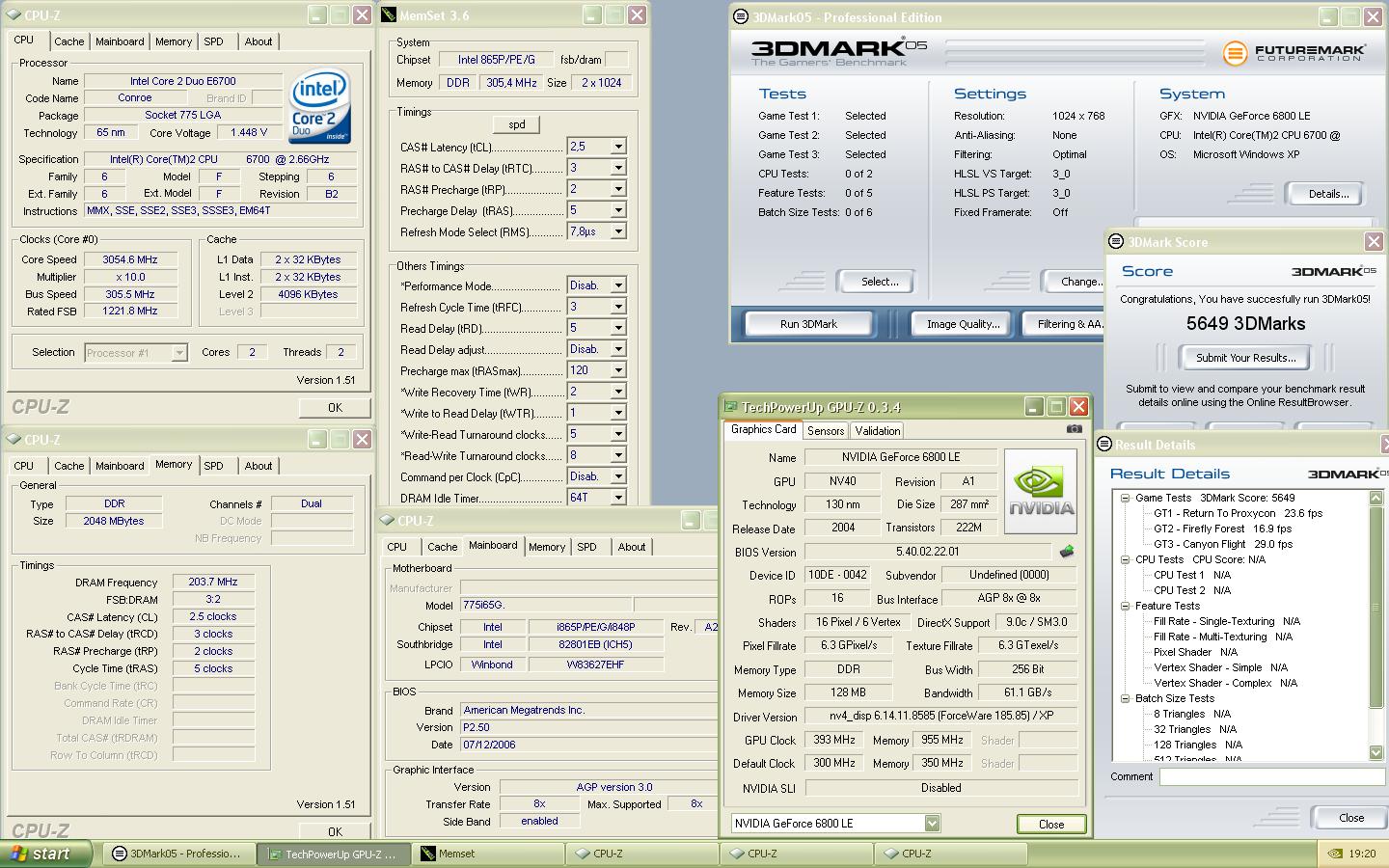Screen dimensions: 1389x868
Task: Click Core Speed 3054.6 MHz value
Action: tap(130, 259)
